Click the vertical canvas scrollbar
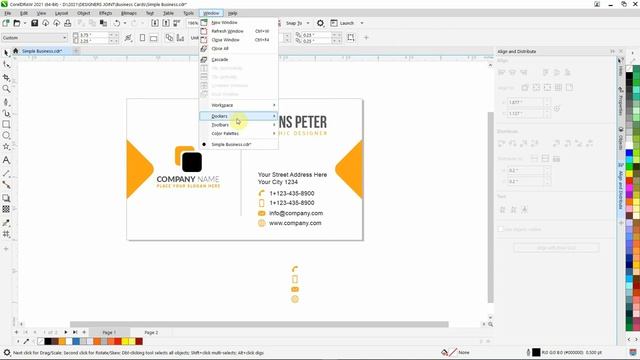The image size is (640, 360). (490, 207)
